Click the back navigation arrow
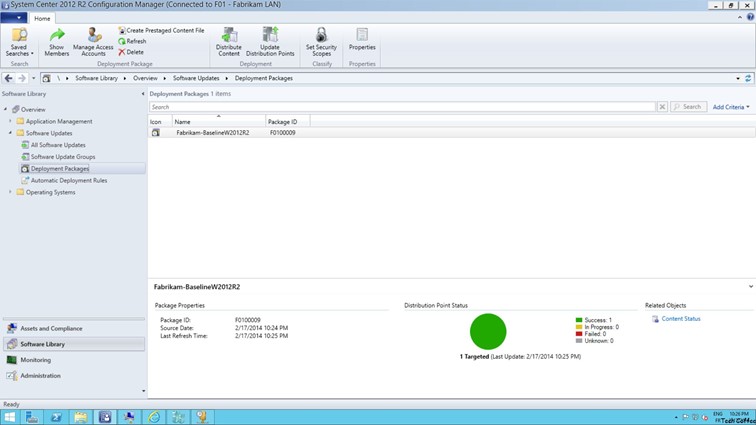Screen dimensions: 756x425 (x=8, y=78)
